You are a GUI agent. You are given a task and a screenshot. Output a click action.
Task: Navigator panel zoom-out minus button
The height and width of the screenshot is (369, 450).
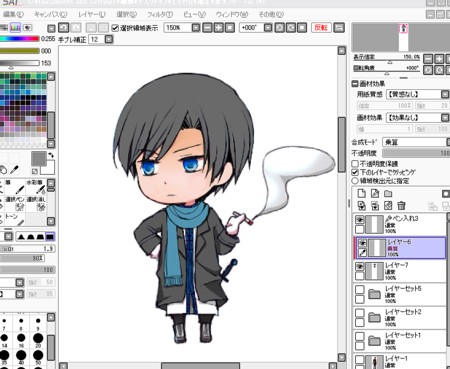coord(428,59)
